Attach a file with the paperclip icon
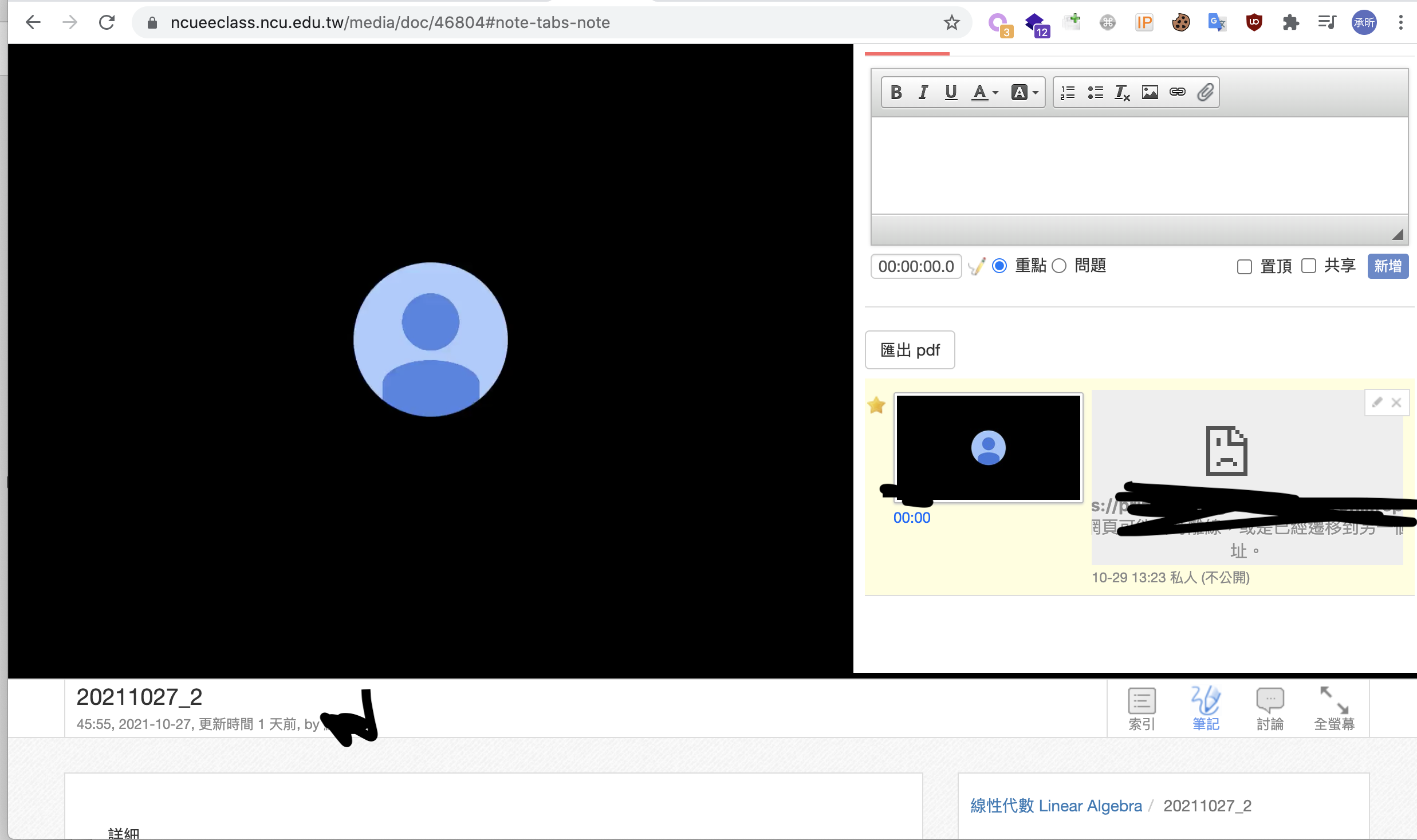Image resolution: width=1417 pixels, height=840 pixels. pos(1205,92)
